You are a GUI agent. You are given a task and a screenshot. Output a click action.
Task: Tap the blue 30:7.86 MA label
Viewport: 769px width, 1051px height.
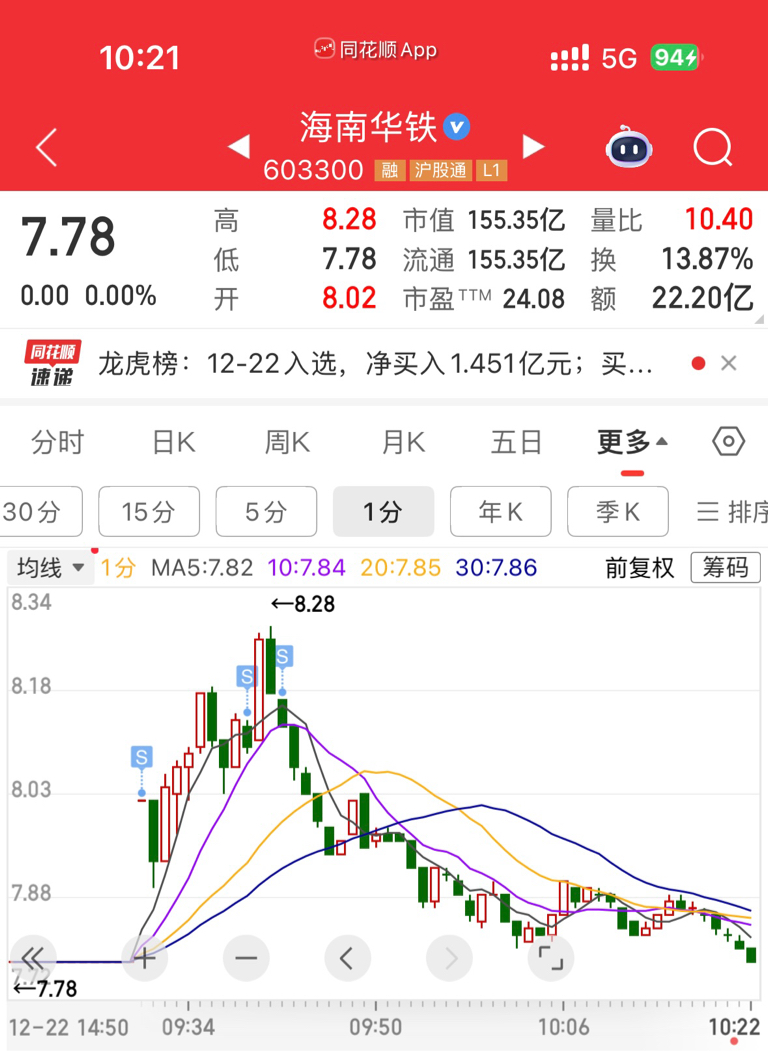tap(496, 568)
